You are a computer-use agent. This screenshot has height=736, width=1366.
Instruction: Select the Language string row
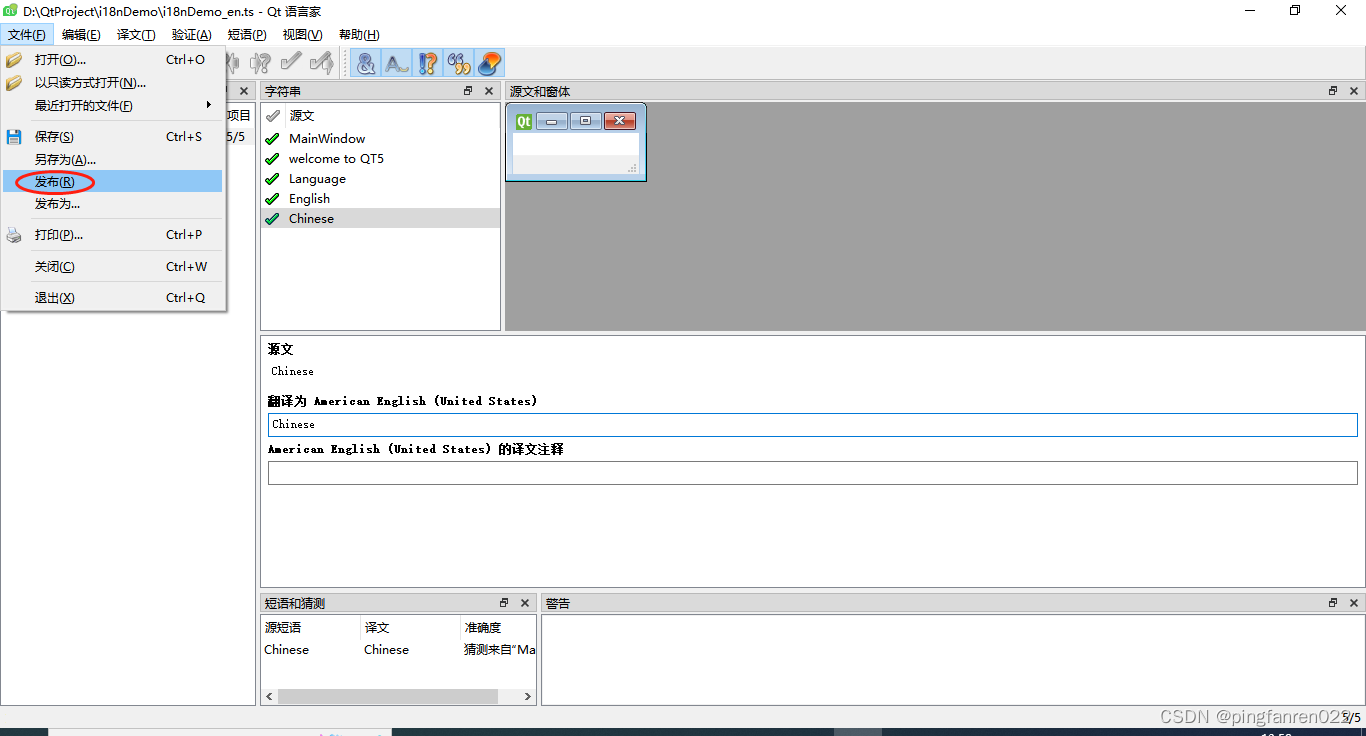pos(380,179)
